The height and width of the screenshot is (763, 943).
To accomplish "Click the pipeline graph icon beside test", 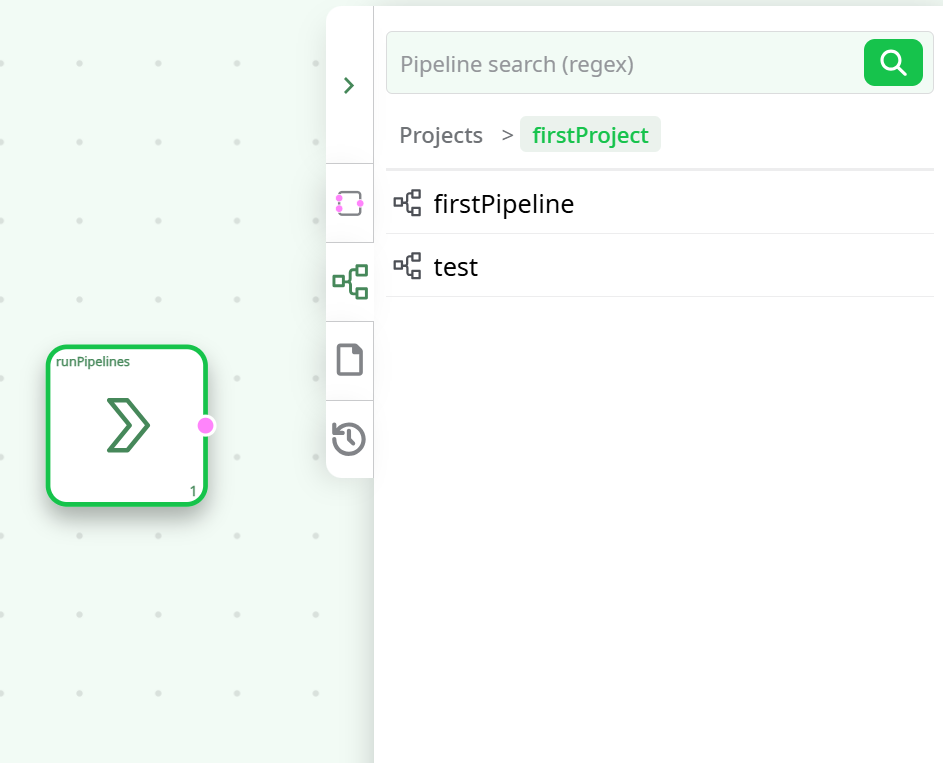I will pyautogui.click(x=407, y=266).
